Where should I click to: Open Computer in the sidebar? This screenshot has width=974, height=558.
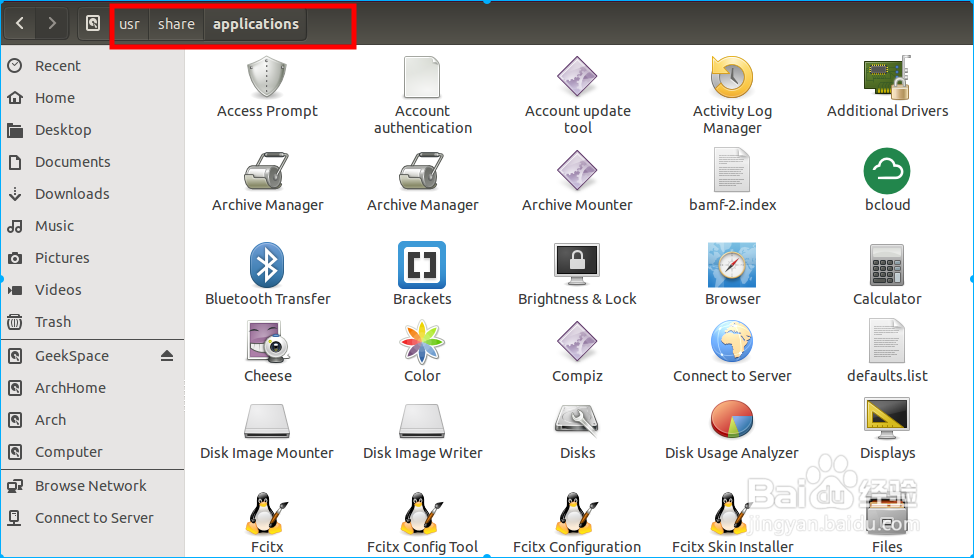tap(93, 452)
